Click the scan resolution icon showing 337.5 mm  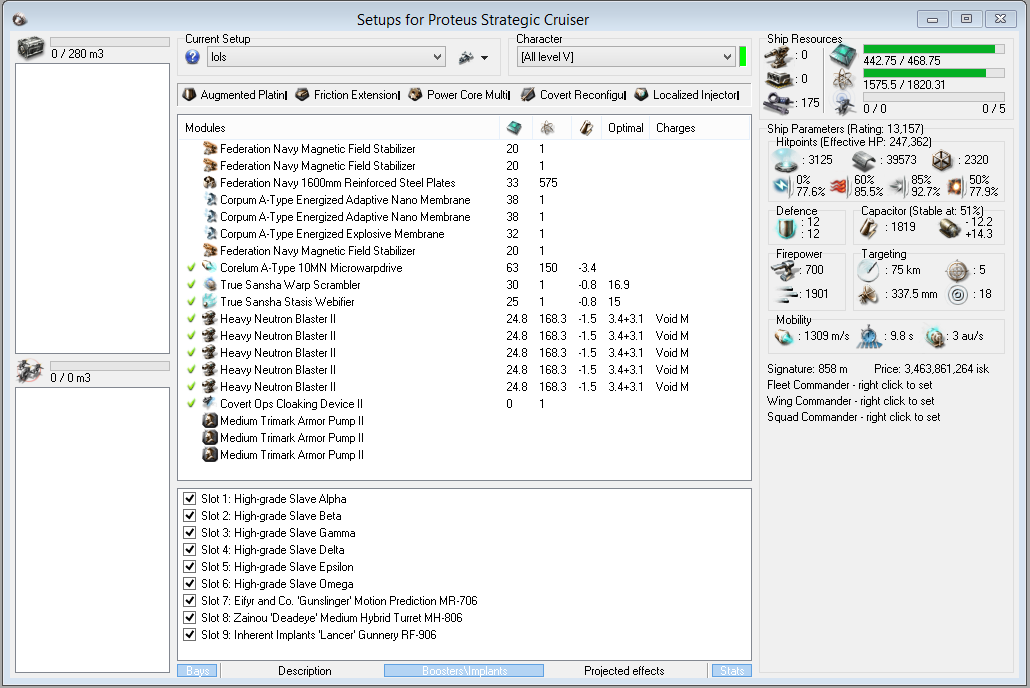coord(868,294)
